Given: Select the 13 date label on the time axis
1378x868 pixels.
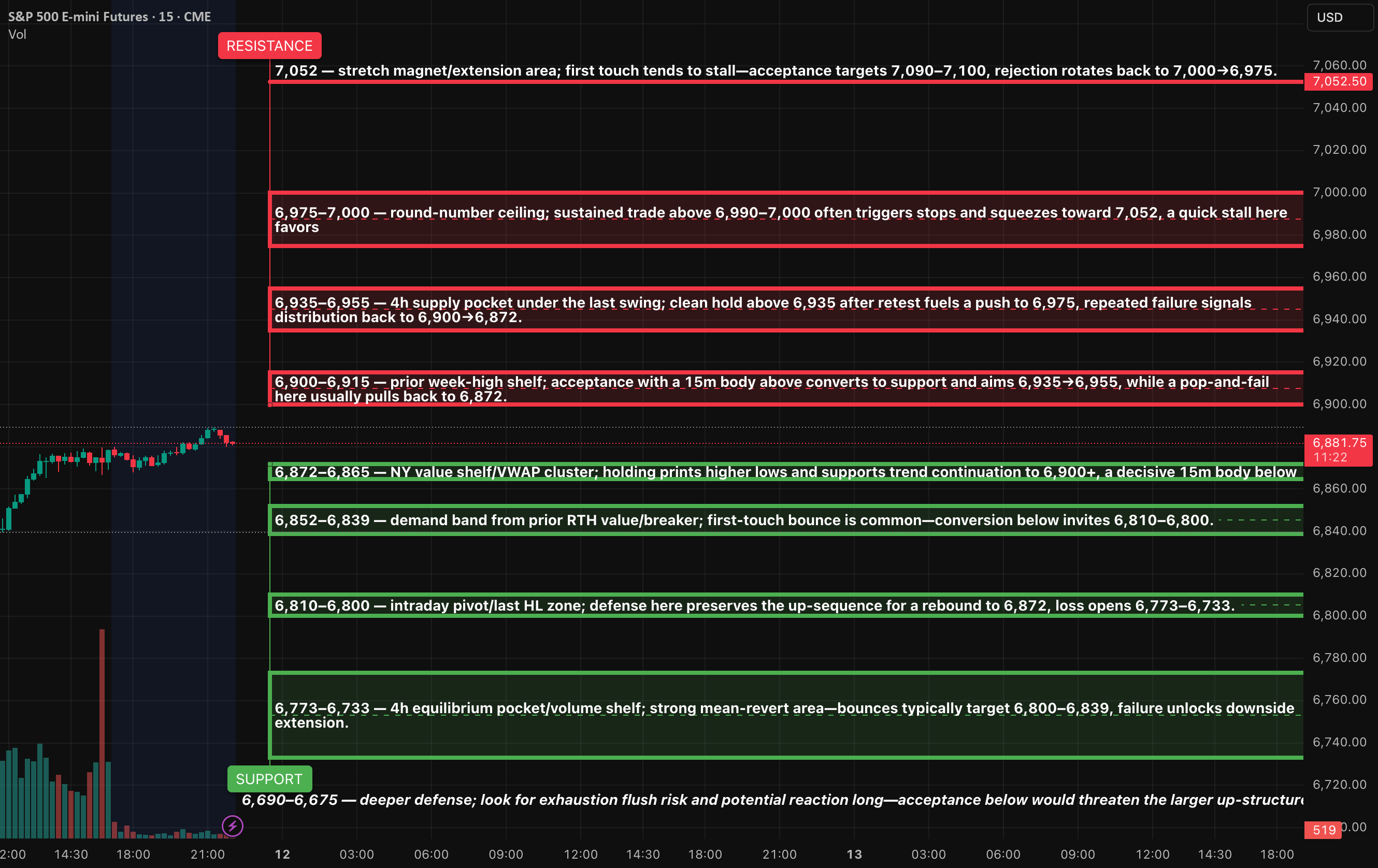Looking at the screenshot, I should [x=854, y=853].
